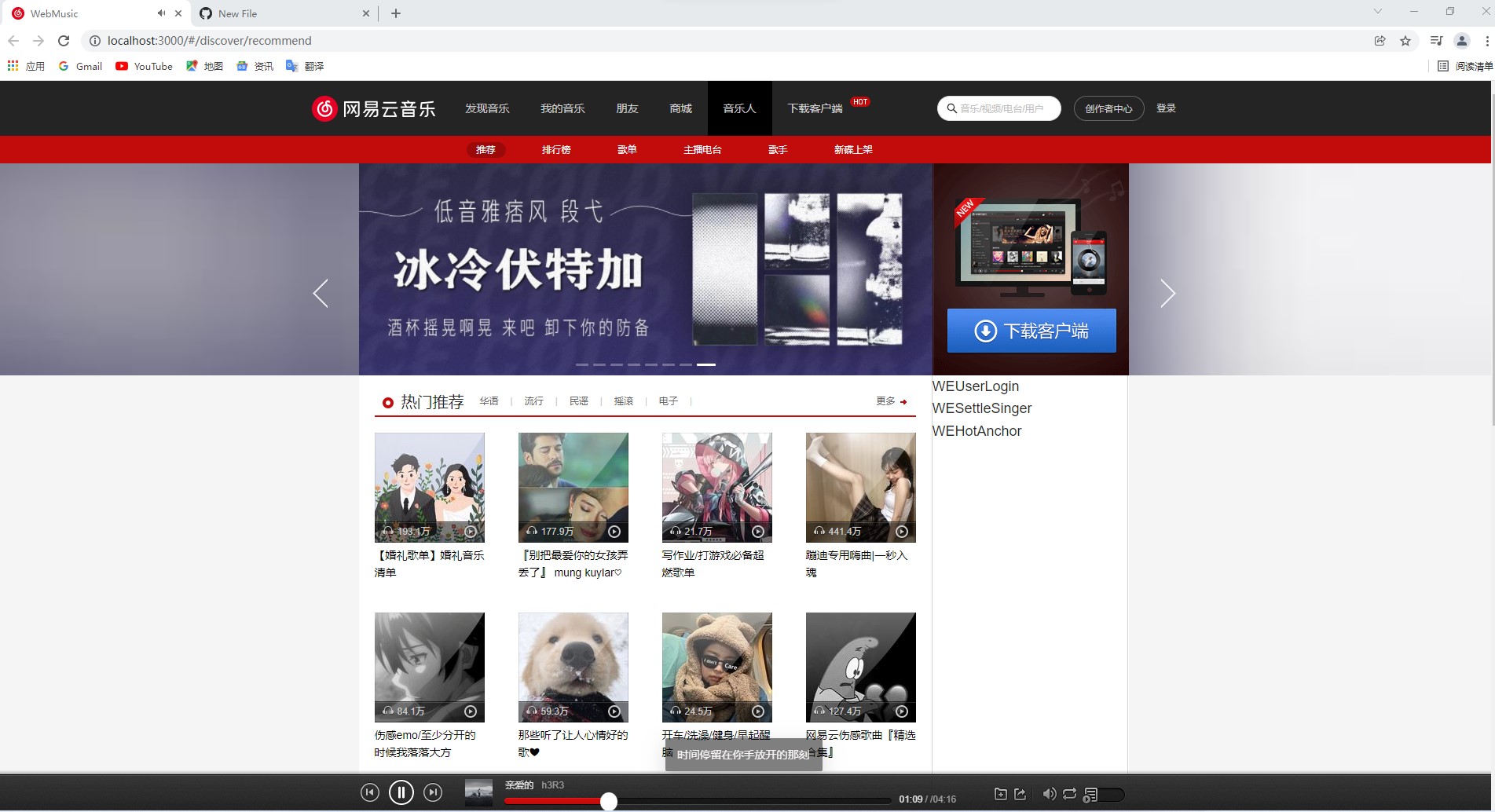1495x812 pixels.
Task: Select the 流行 genre filter
Action: tap(533, 401)
